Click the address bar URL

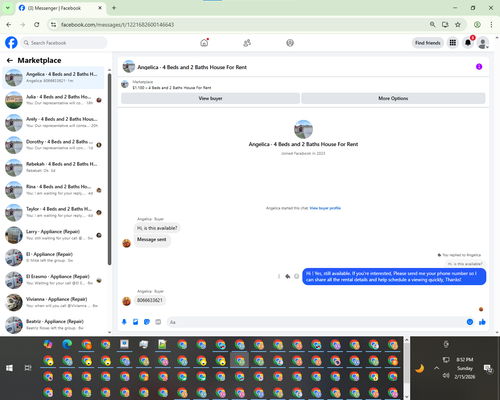coord(117,25)
